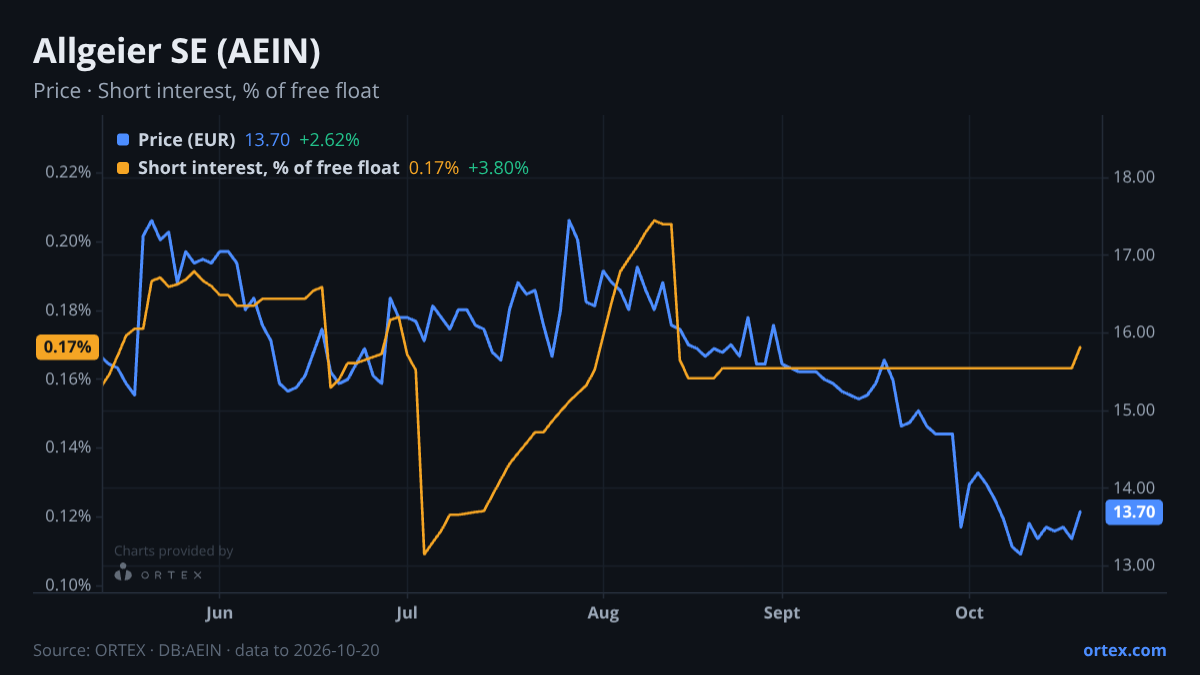This screenshot has height=675, width=1200.
Task: Click the 13.00 right axis label
Action: click(x=1134, y=565)
